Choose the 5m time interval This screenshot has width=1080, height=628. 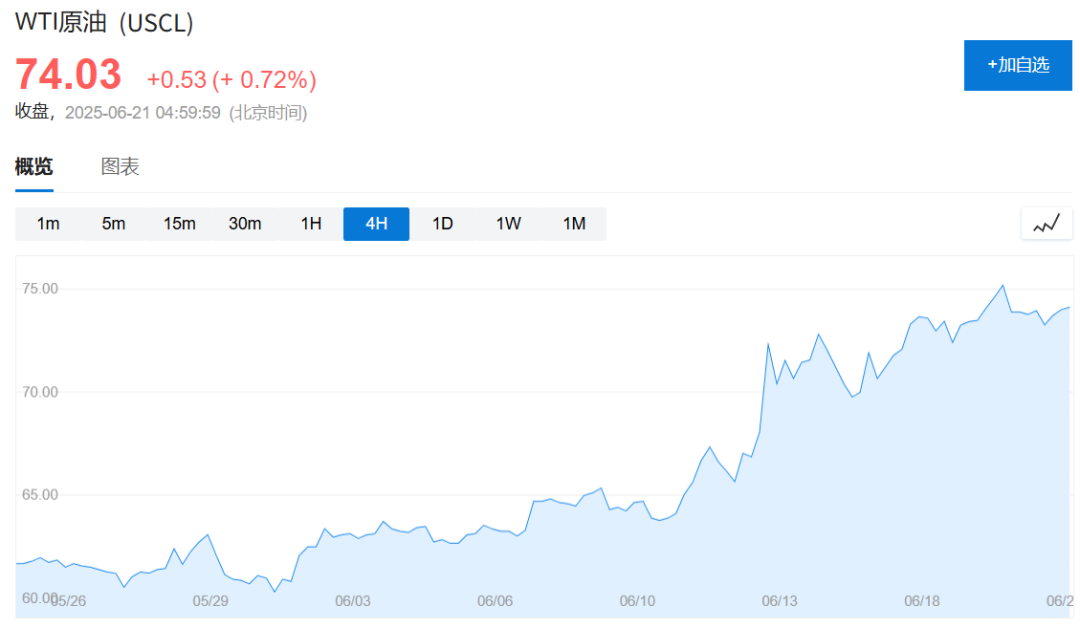114,224
